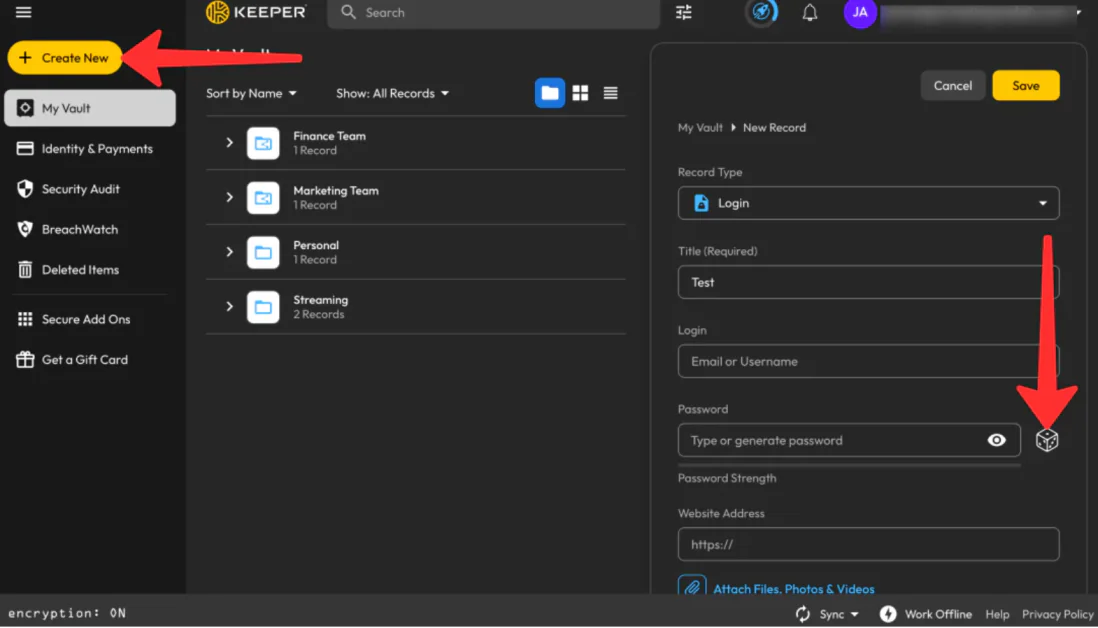This screenshot has width=1098, height=628.
Task: Switch to folder view icon
Action: click(x=550, y=93)
